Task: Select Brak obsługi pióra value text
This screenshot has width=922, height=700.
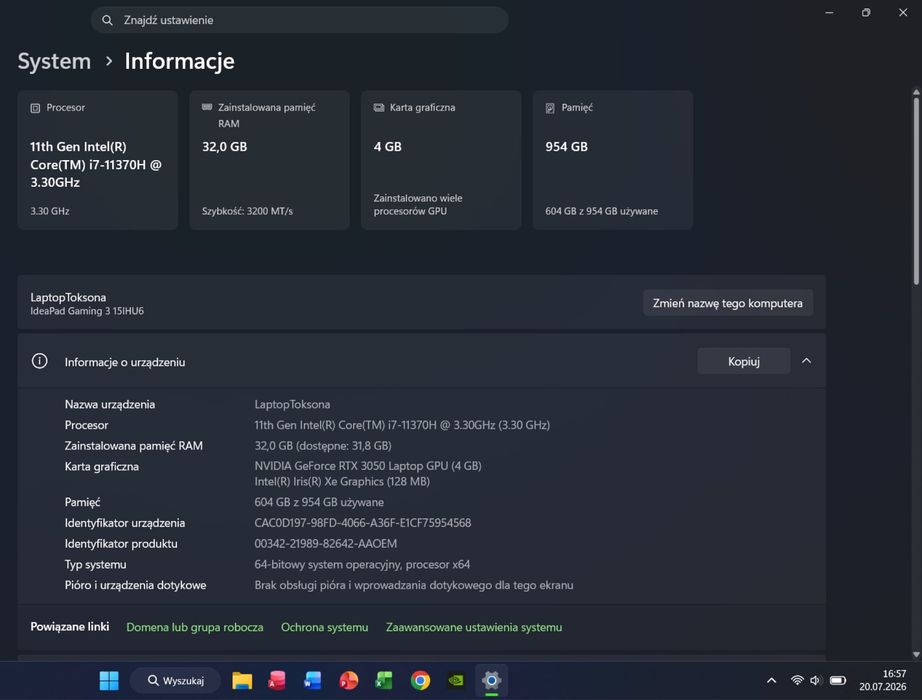Action: (414, 585)
